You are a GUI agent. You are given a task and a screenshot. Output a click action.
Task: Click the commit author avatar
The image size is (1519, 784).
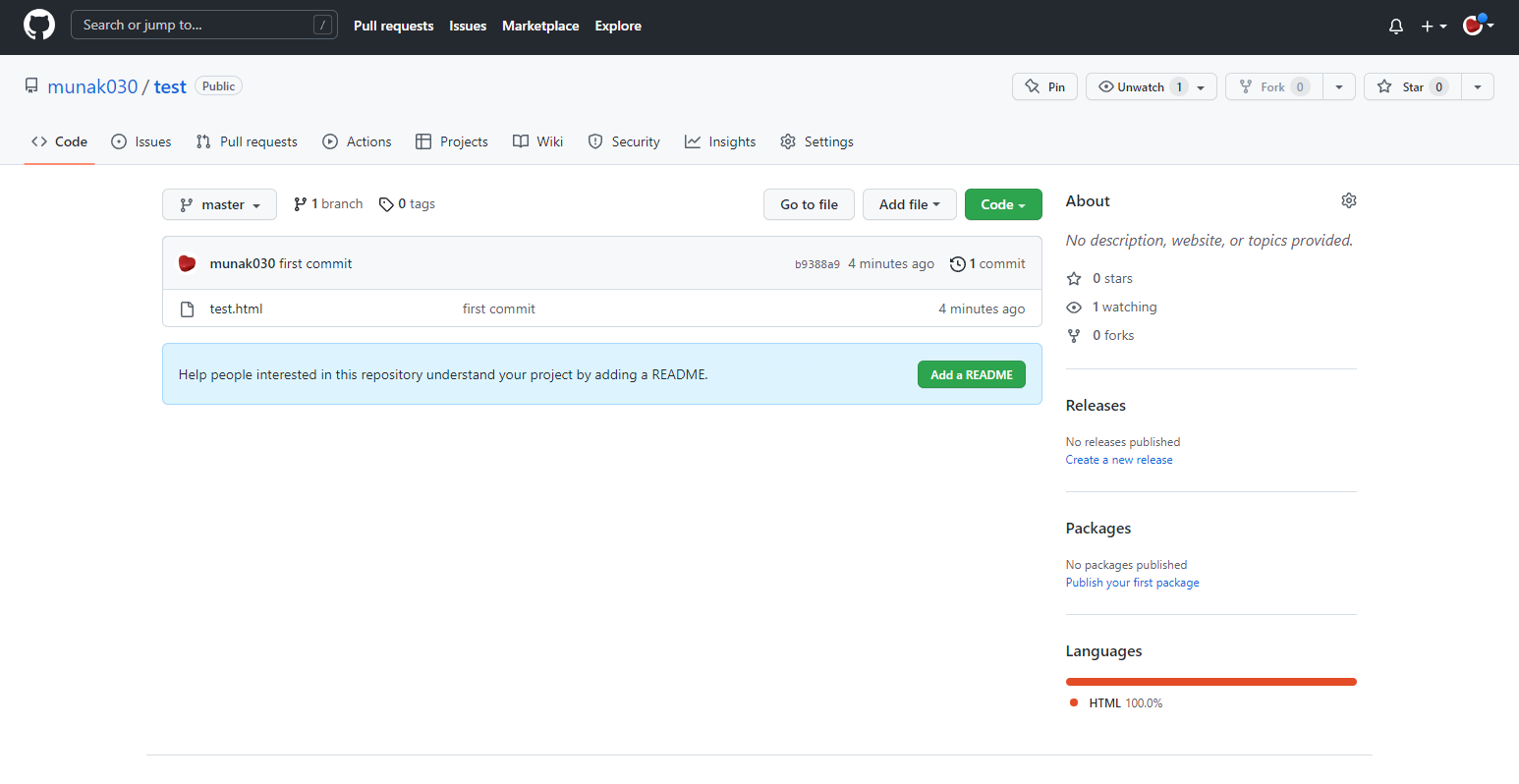pos(188,263)
